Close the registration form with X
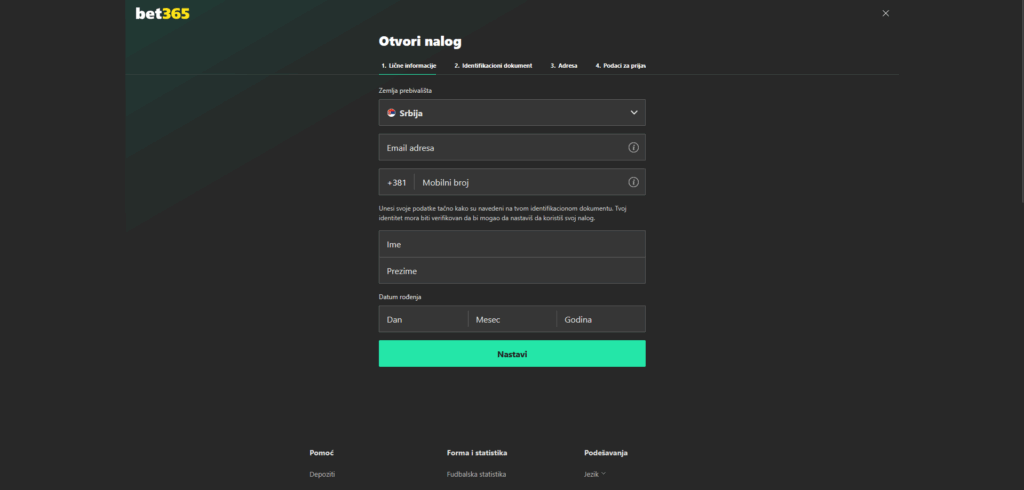Viewport: 1024px width, 490px height. pyautogui.click(x=885, y=13)
